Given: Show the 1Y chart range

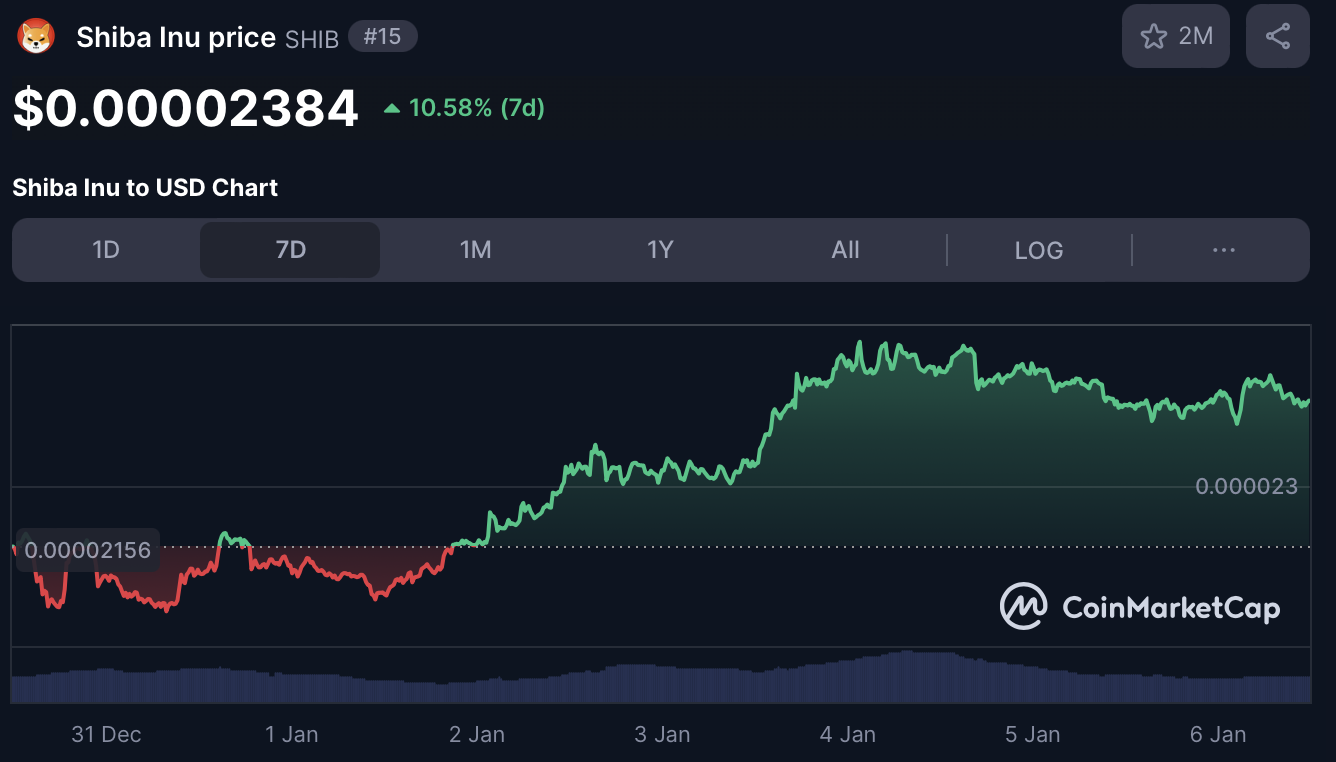Looking at the screenshot, I should 660,250.
